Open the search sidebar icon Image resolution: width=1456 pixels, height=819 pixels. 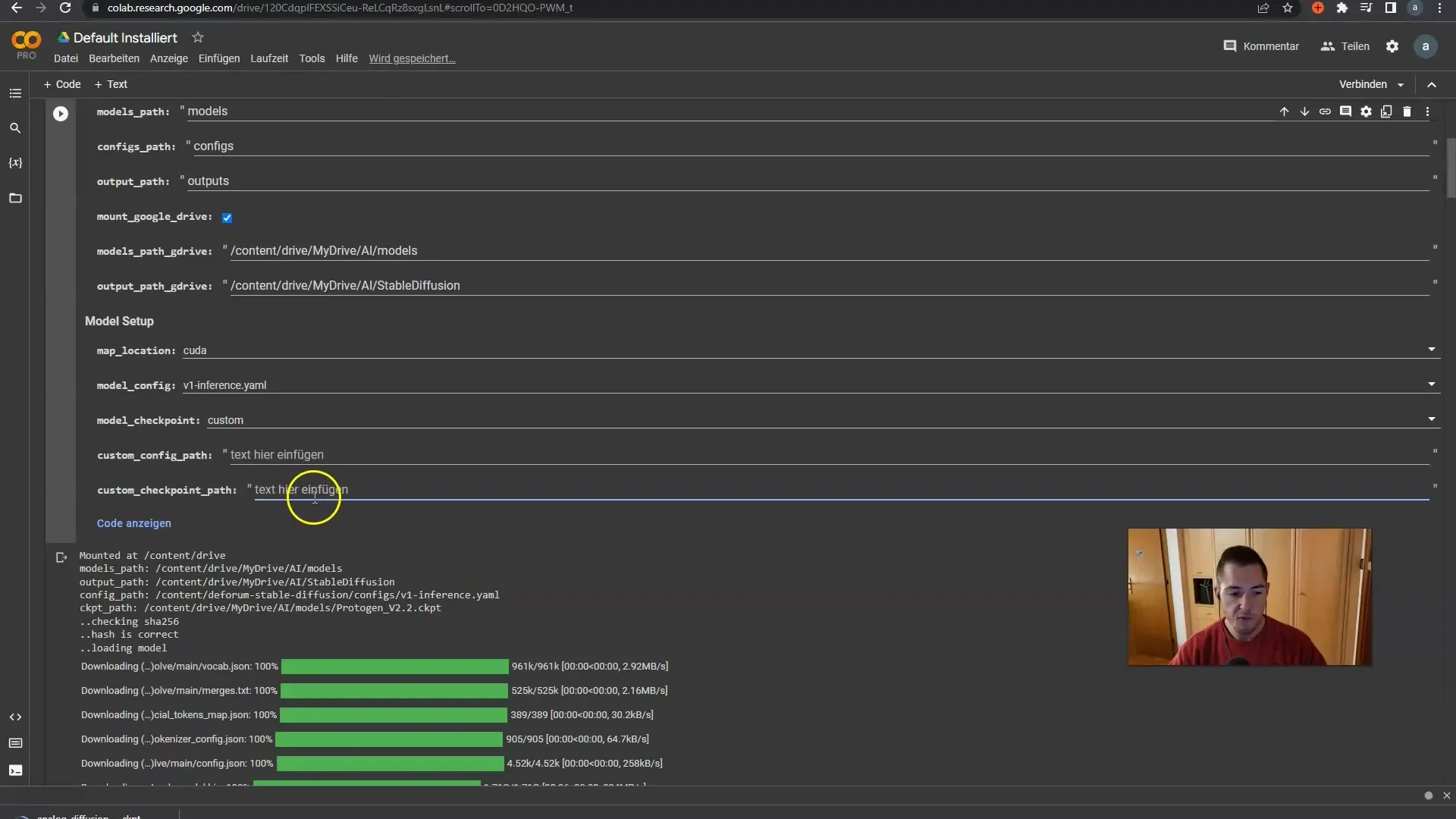15,128
